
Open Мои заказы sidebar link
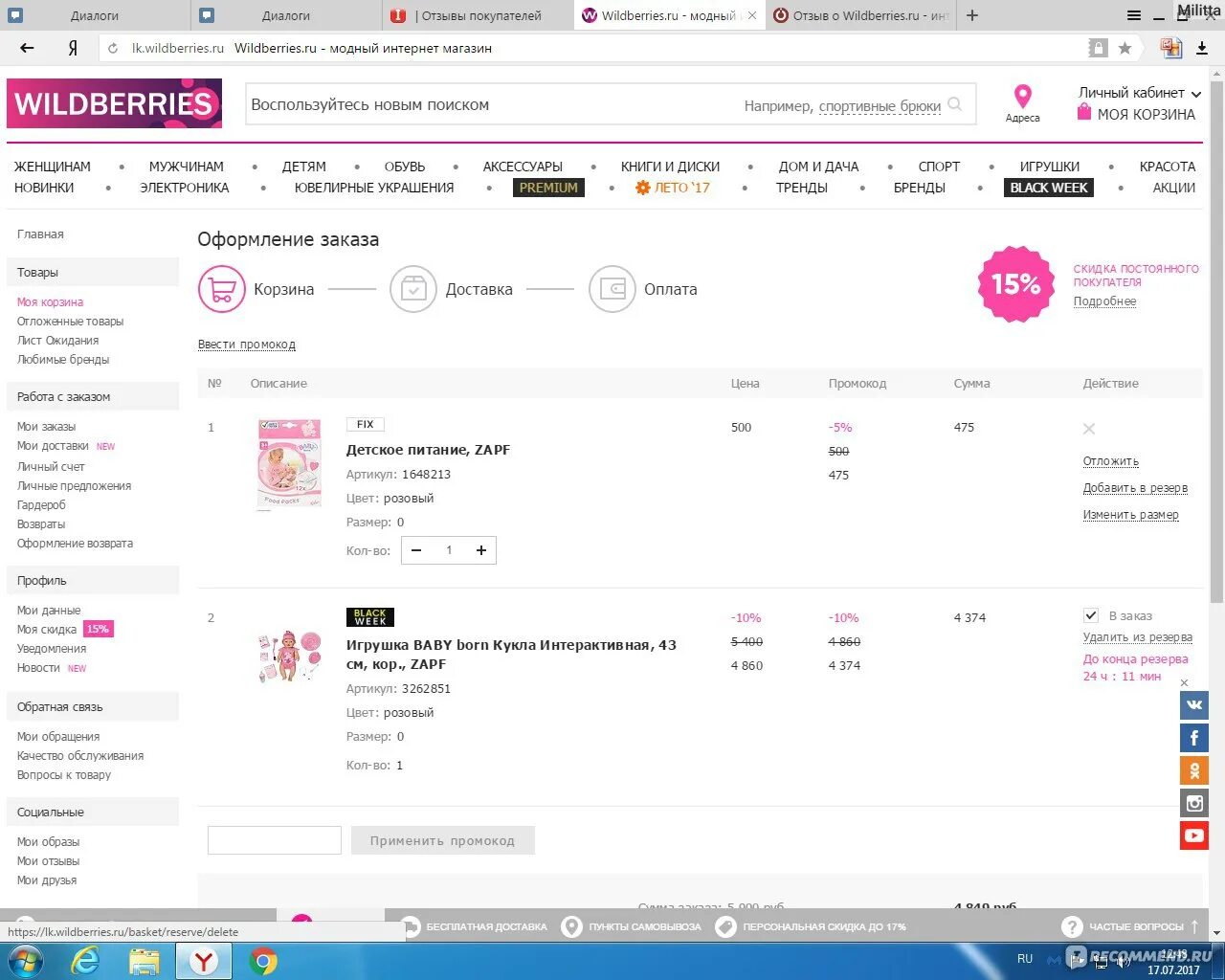click(46, 427)
